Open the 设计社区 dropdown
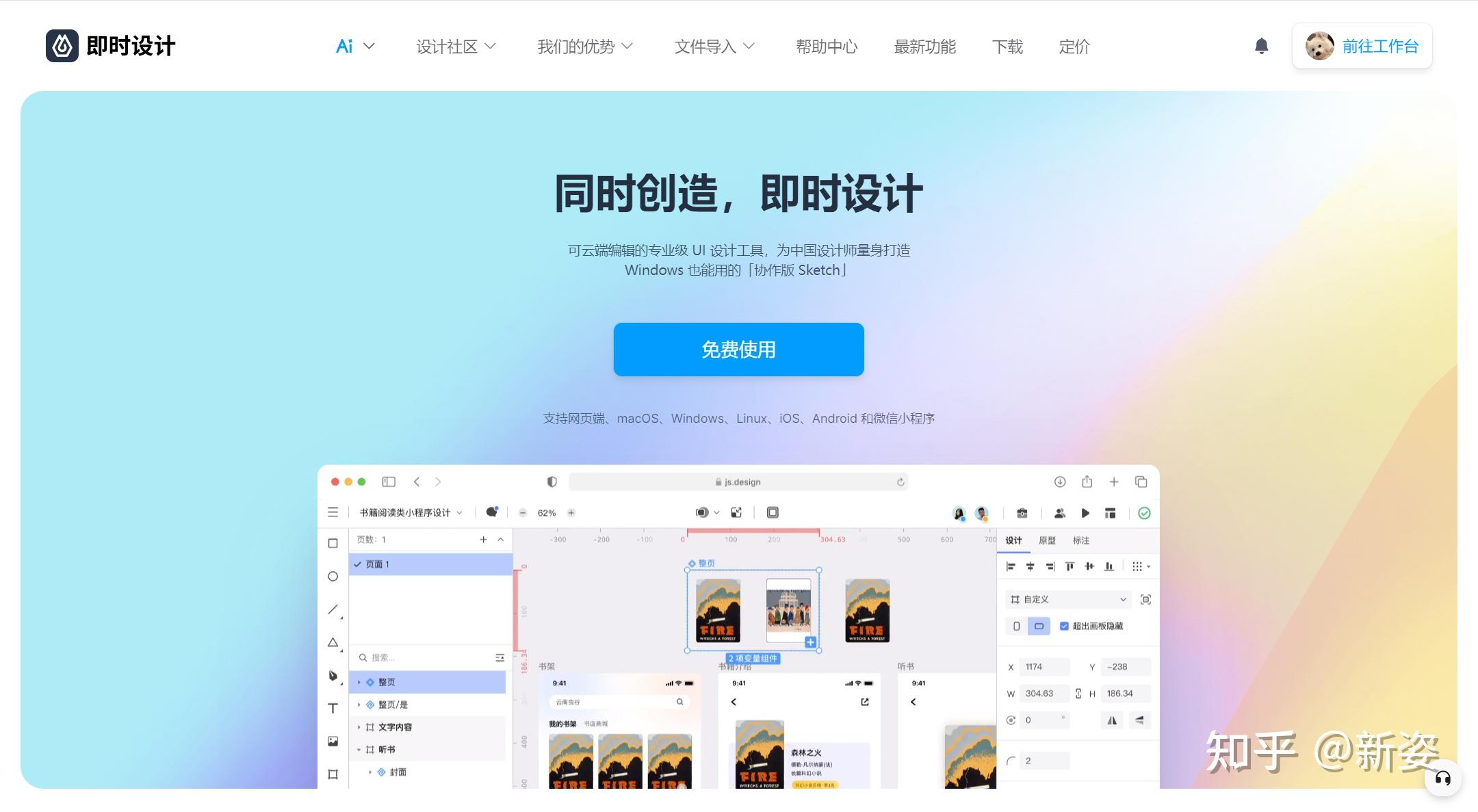 point(456,47)
